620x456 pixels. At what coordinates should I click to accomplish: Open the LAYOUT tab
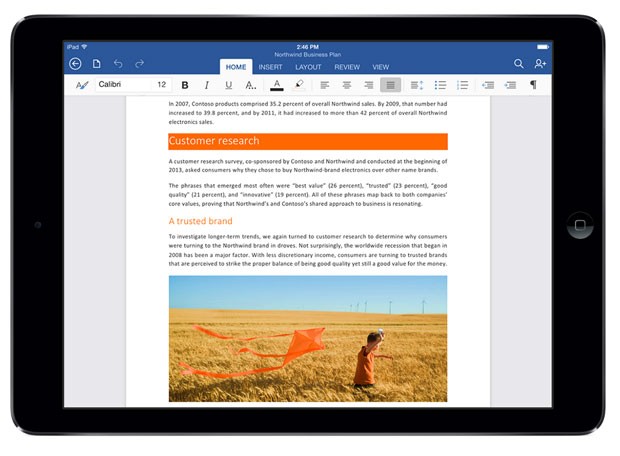pos(308,67)
